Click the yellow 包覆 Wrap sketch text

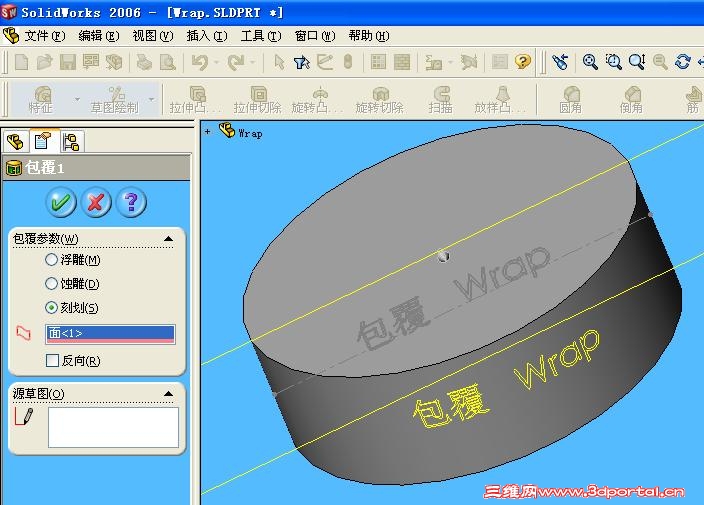[506, 379]
